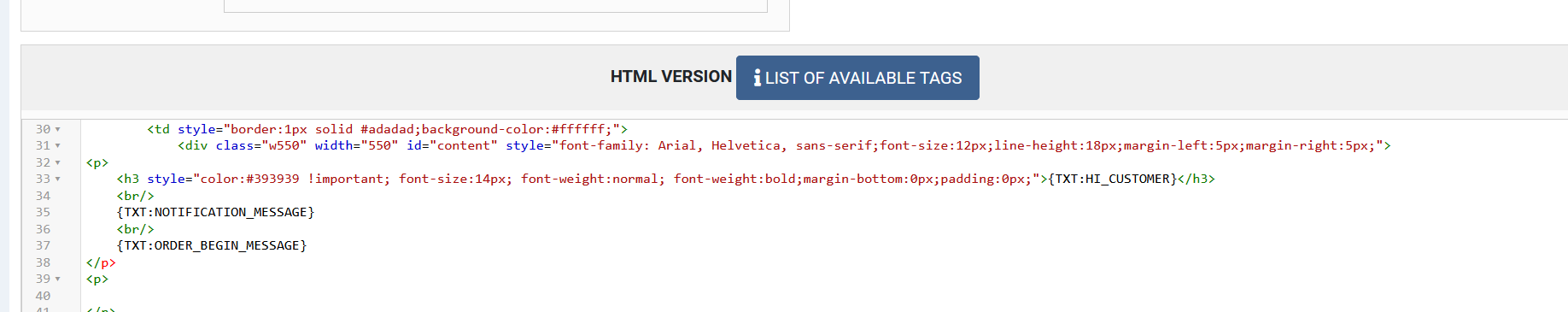Click the HTML VERSION heading

[x=671, y=77]
